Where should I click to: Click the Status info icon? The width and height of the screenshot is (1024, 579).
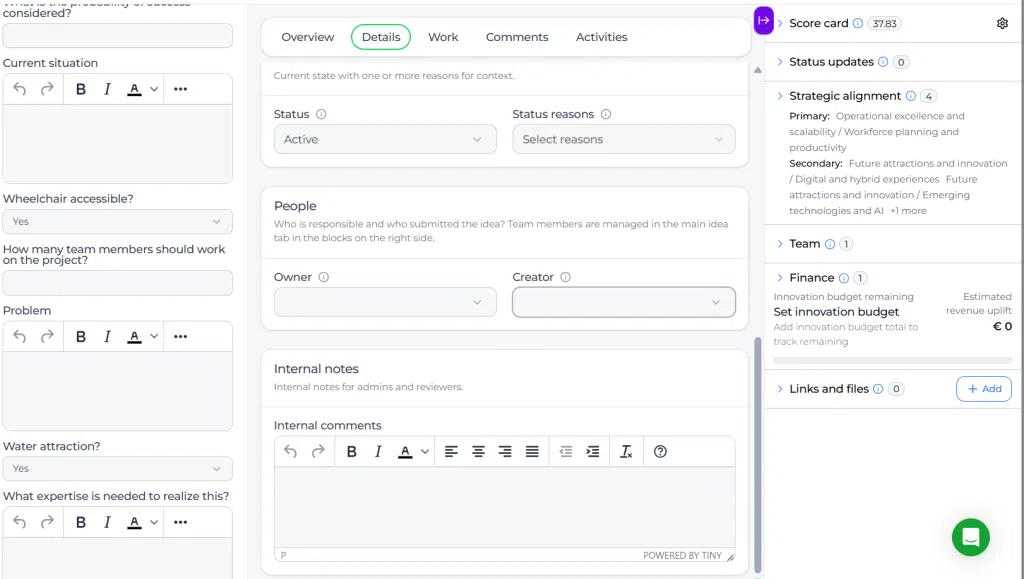pos(321,114)
